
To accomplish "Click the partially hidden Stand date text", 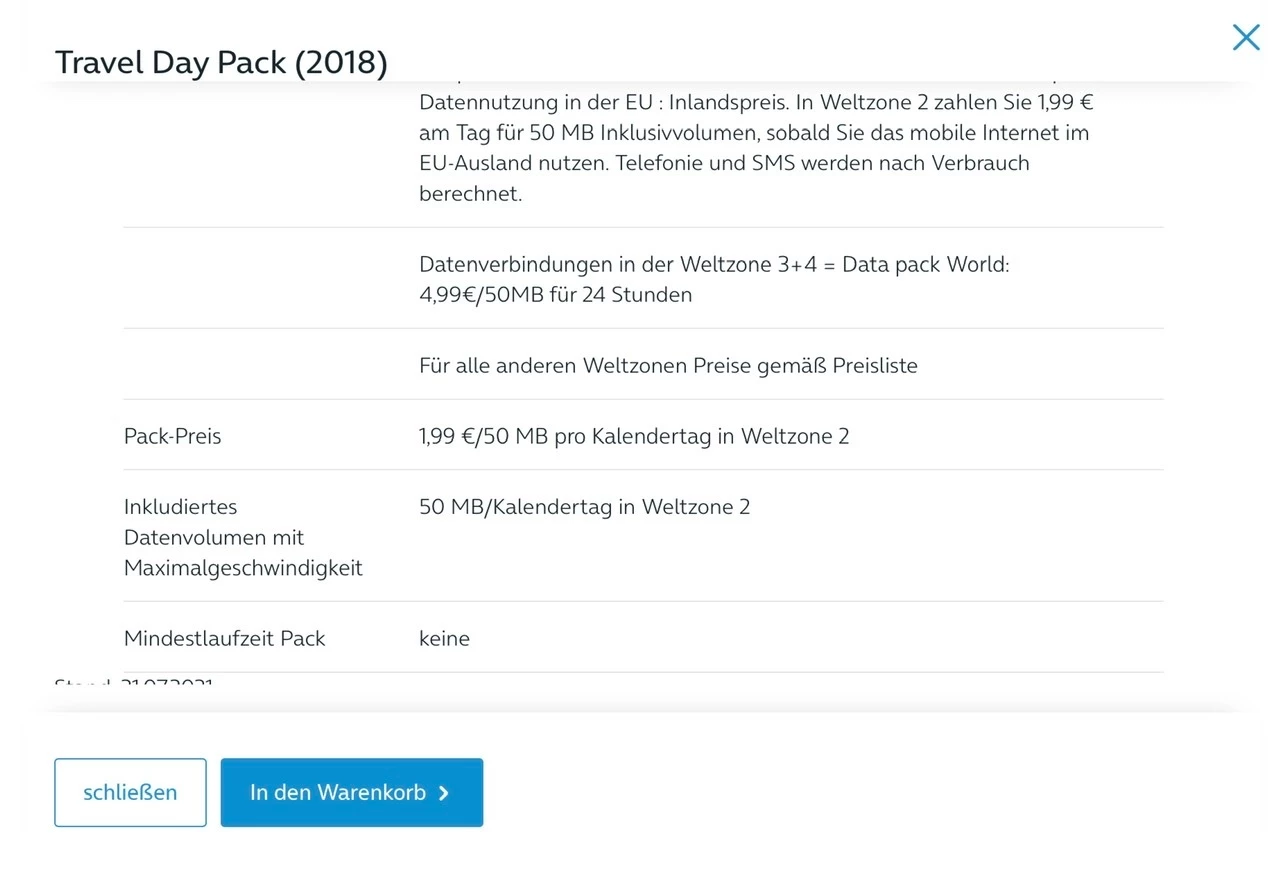I will pos(133,685).
